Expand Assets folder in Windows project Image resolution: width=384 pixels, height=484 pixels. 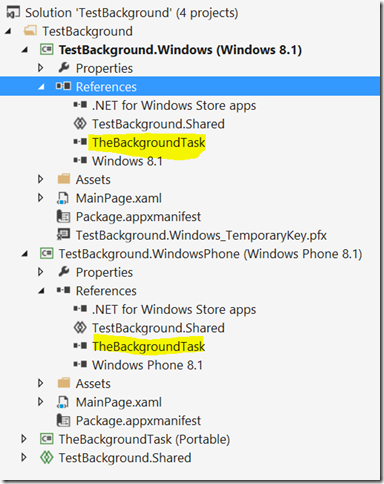coord(41,179)
